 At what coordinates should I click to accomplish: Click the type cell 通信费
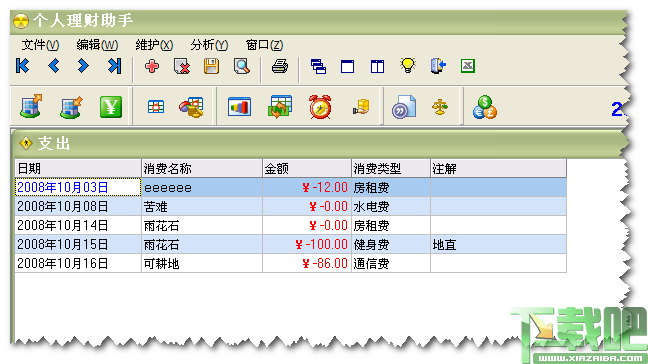click(x=391, y=263)
